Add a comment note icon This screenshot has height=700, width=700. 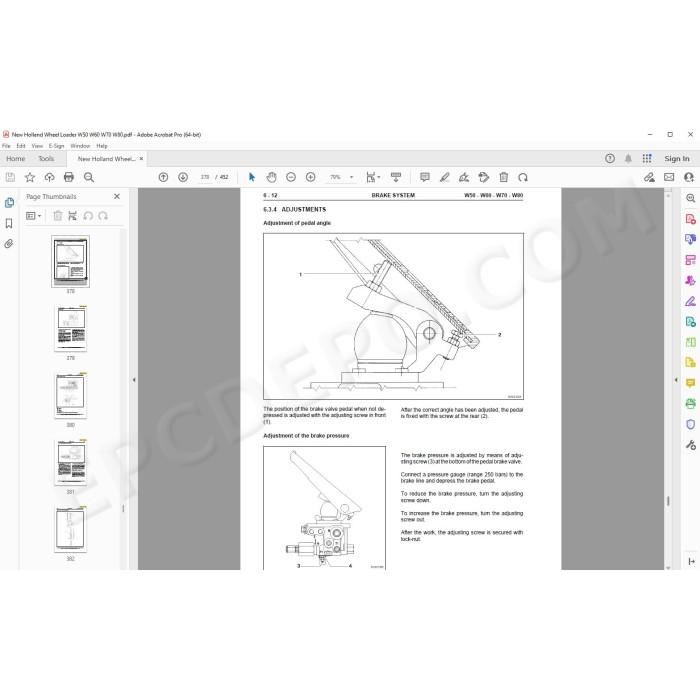(425, 177)
